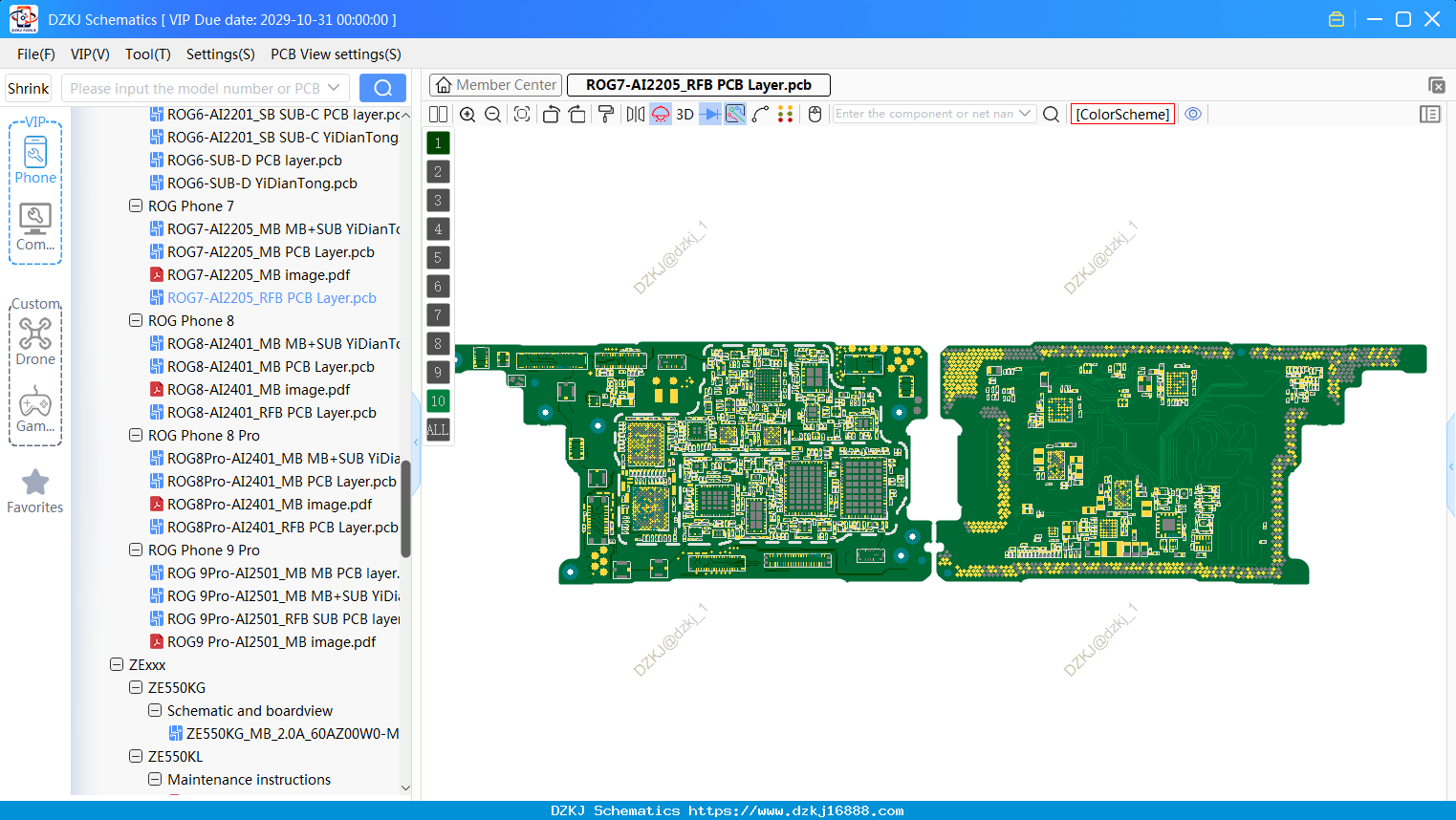Open the File(F) menu
The width and height of the screenshot is (1456, 820).
tap(36, 54)
